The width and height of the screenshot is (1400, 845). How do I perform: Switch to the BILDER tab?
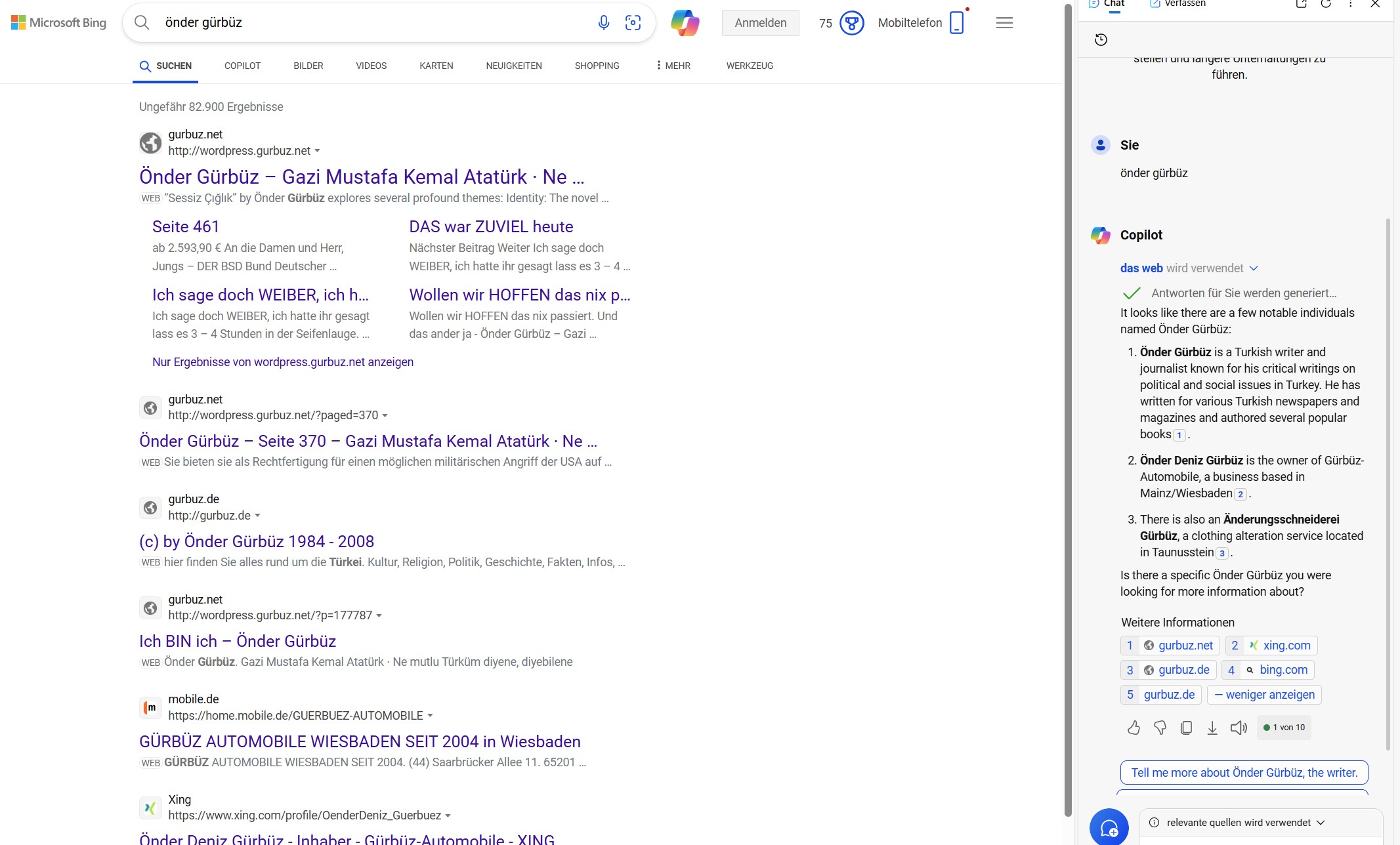coord(308,66)
